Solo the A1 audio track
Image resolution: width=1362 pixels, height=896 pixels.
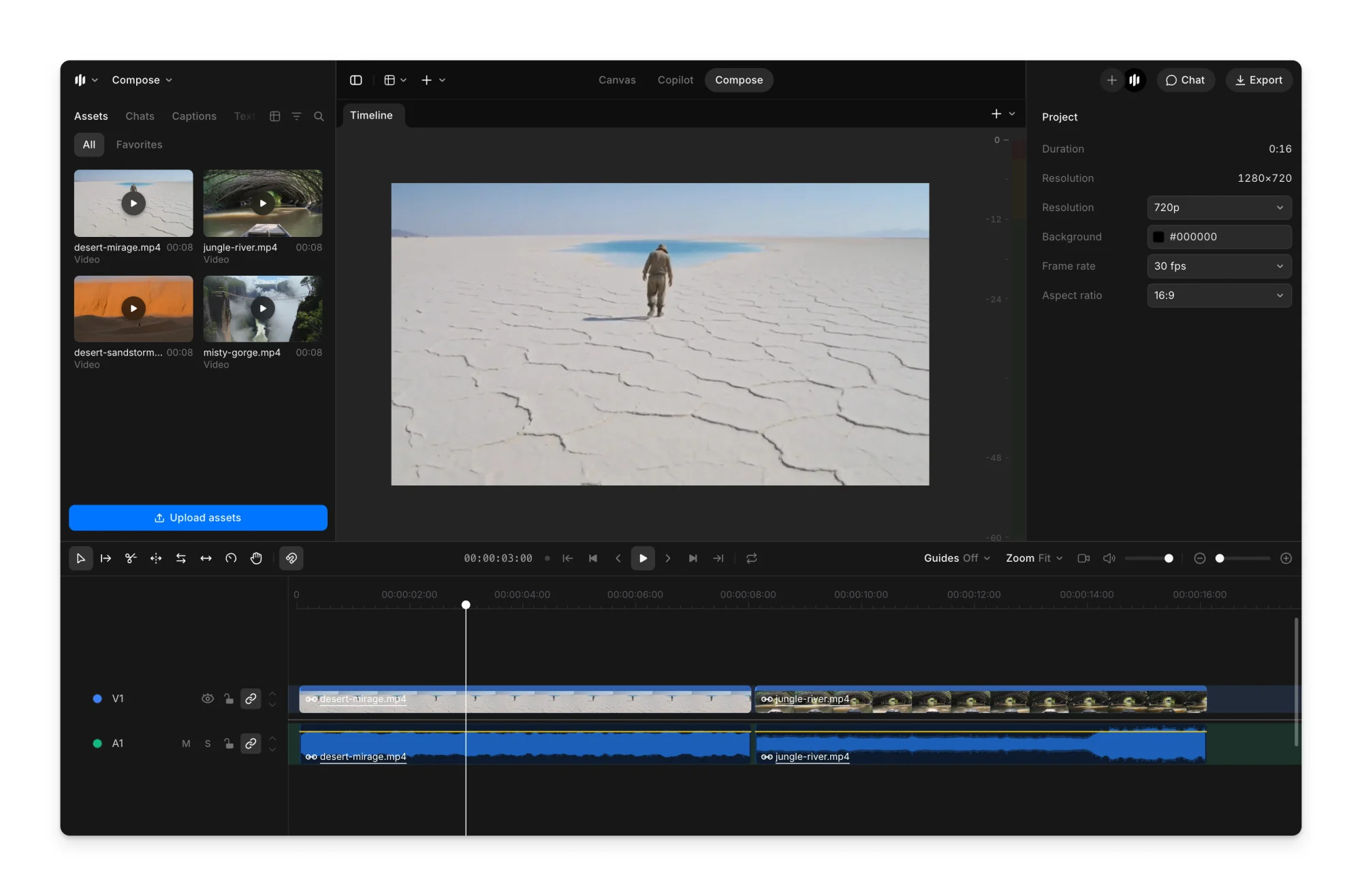208,743
